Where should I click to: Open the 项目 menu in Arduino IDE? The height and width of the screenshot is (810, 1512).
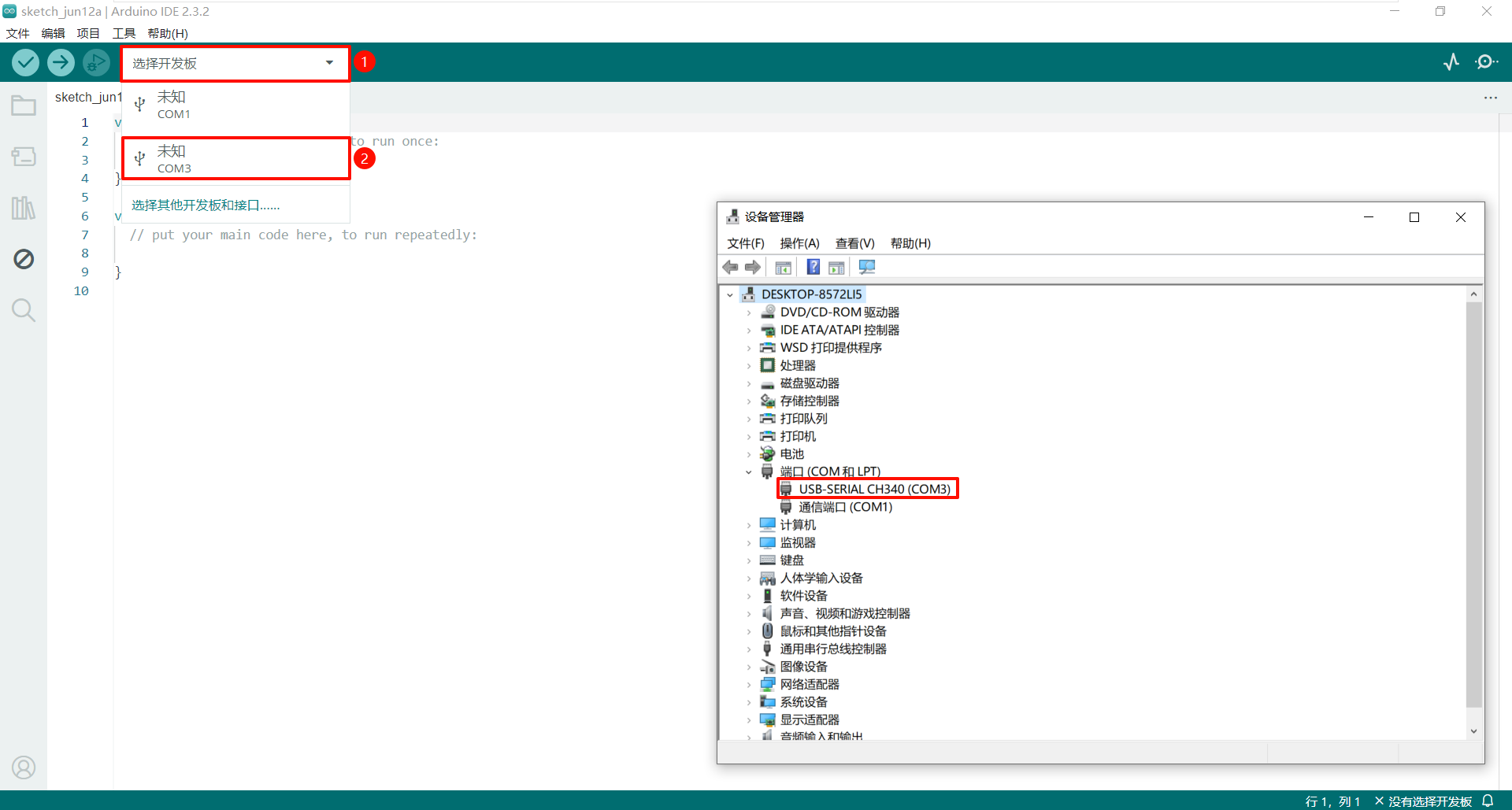(88, 33)
